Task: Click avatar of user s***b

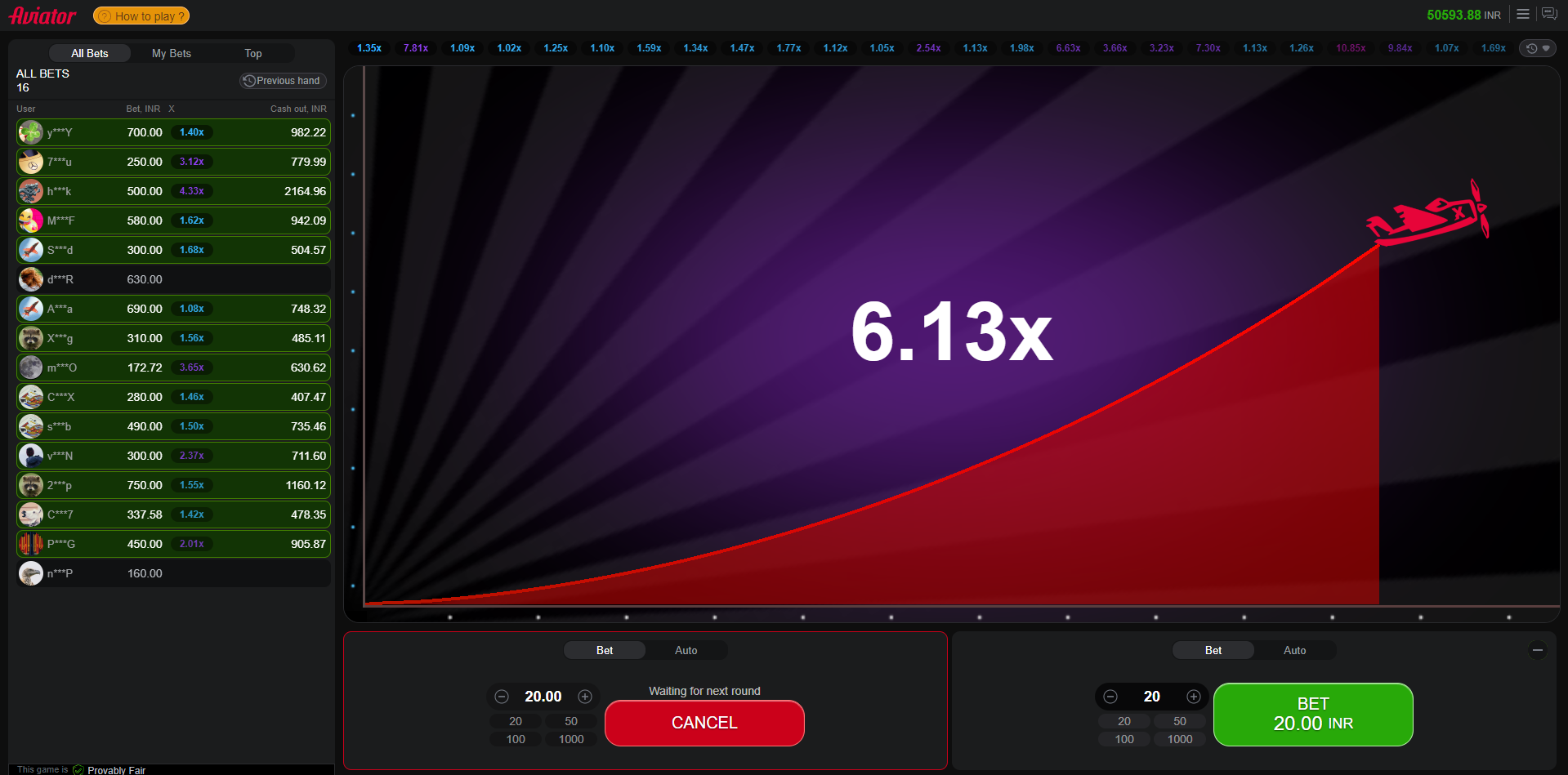Action: [x=31, y=426]
